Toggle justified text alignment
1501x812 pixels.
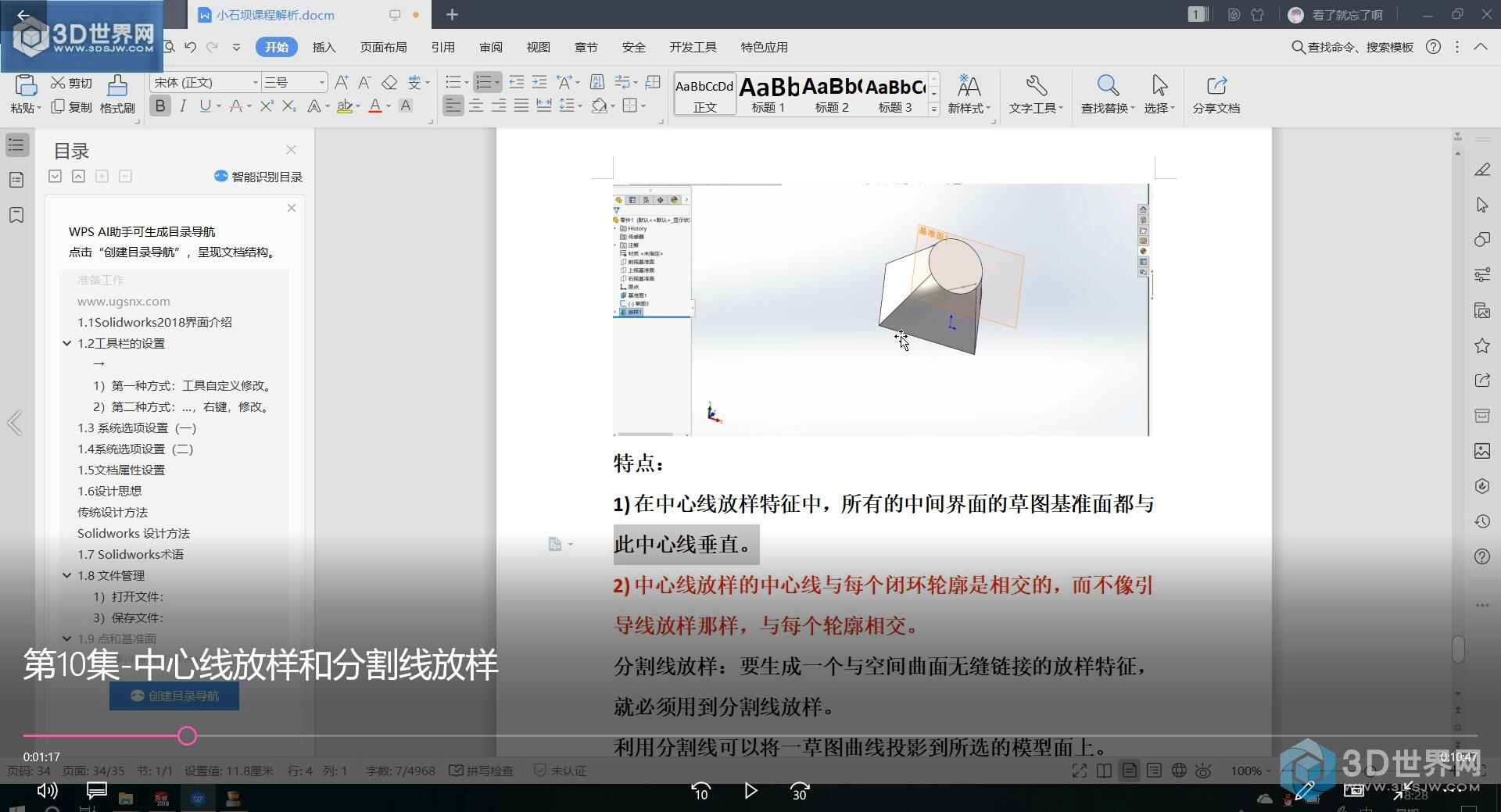click(x=521, y=106)
